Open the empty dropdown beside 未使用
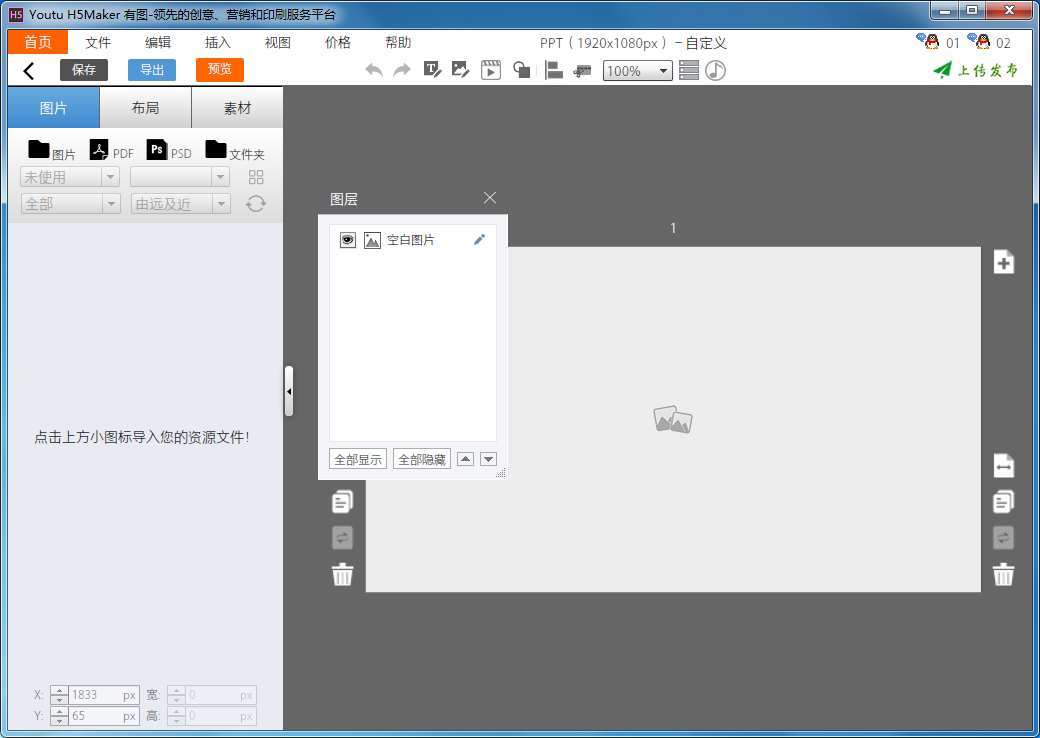Viewport: 1040px width, 738px height. tap(180, 177)
